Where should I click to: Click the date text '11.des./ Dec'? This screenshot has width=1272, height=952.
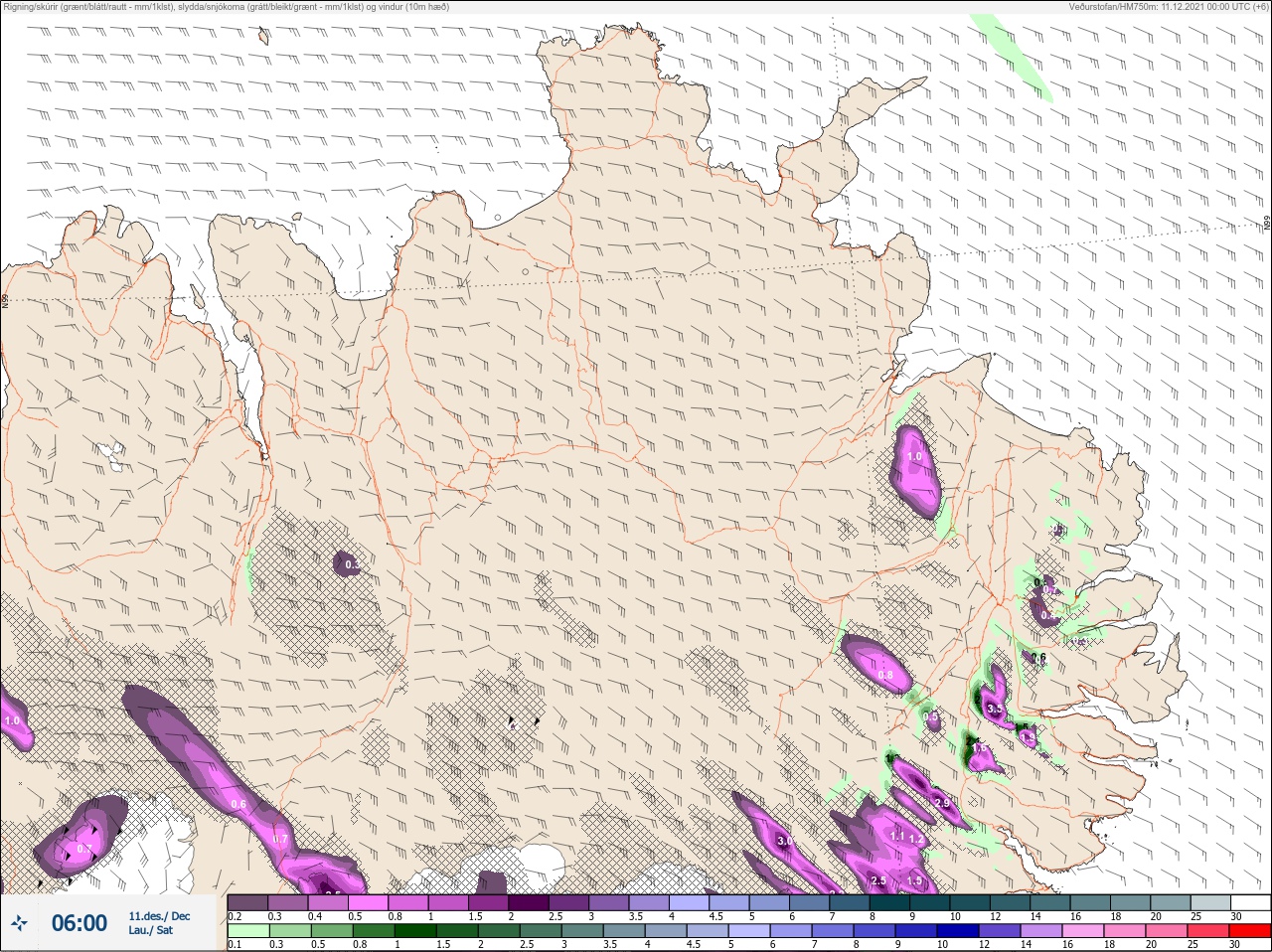pos(159,916)
